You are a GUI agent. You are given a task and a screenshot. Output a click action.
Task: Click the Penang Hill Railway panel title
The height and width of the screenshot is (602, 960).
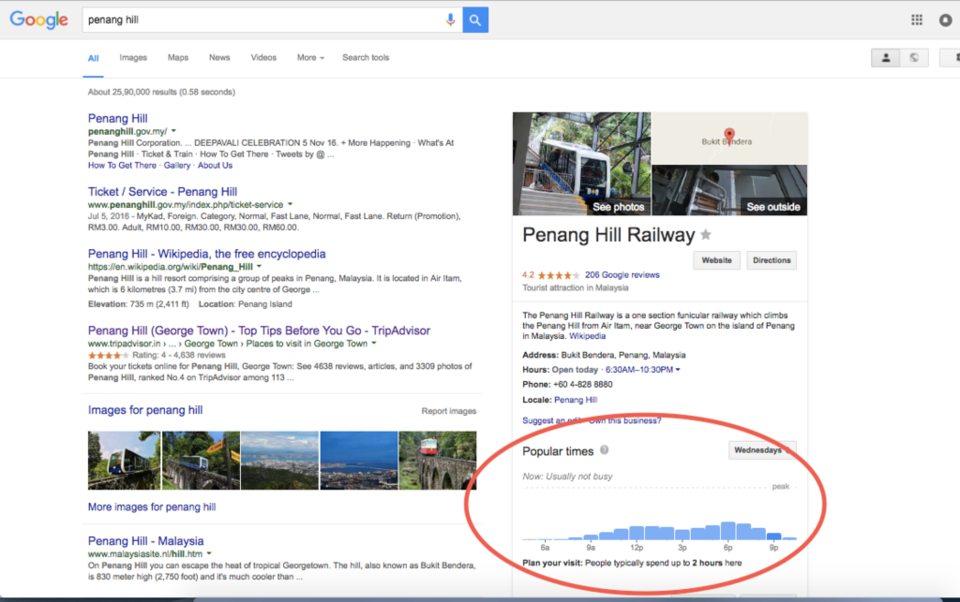(609, 235)
